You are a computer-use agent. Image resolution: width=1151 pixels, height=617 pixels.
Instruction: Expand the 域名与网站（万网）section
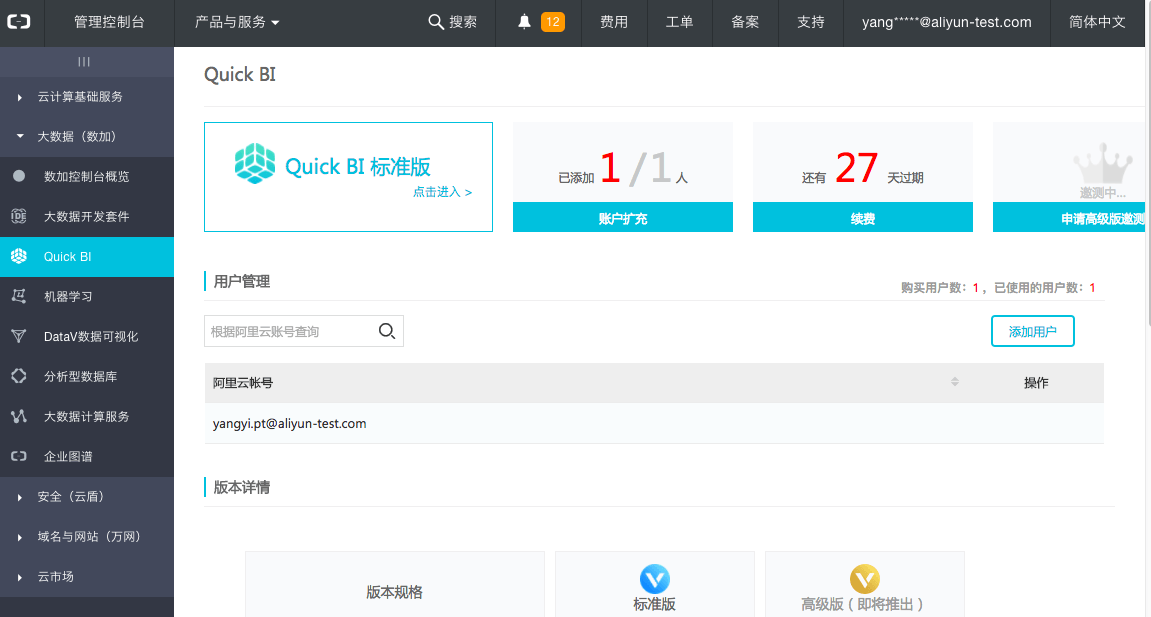(86, 537)
